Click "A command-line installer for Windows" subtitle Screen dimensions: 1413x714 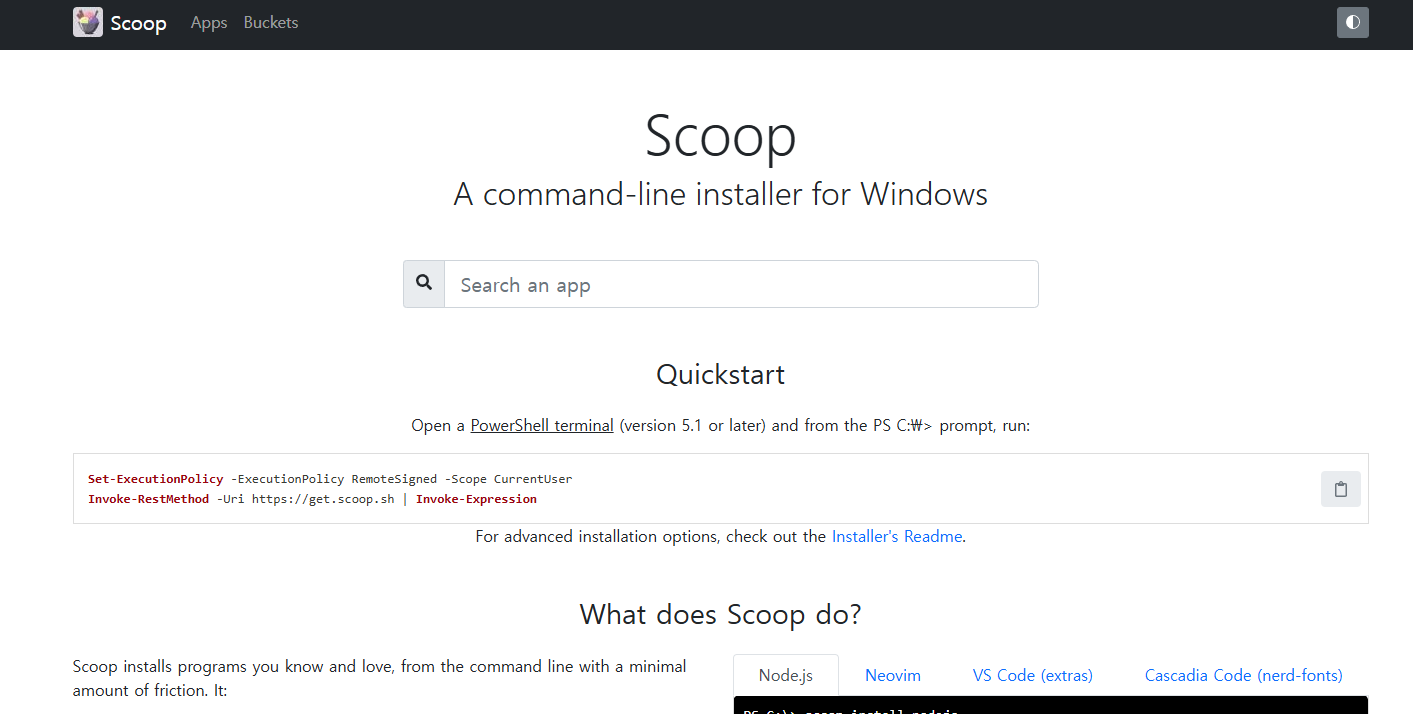[720, 193]
